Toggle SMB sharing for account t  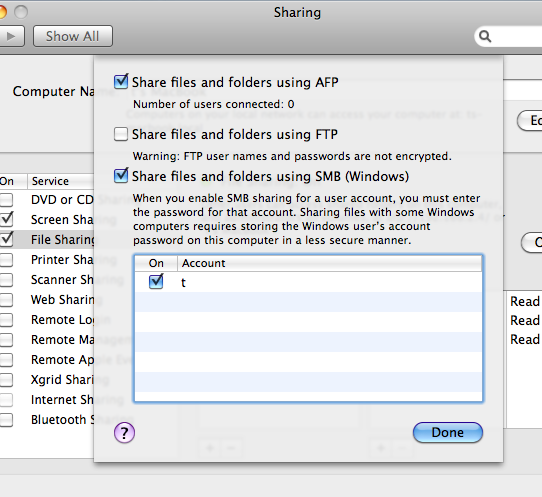click(156, 282)
